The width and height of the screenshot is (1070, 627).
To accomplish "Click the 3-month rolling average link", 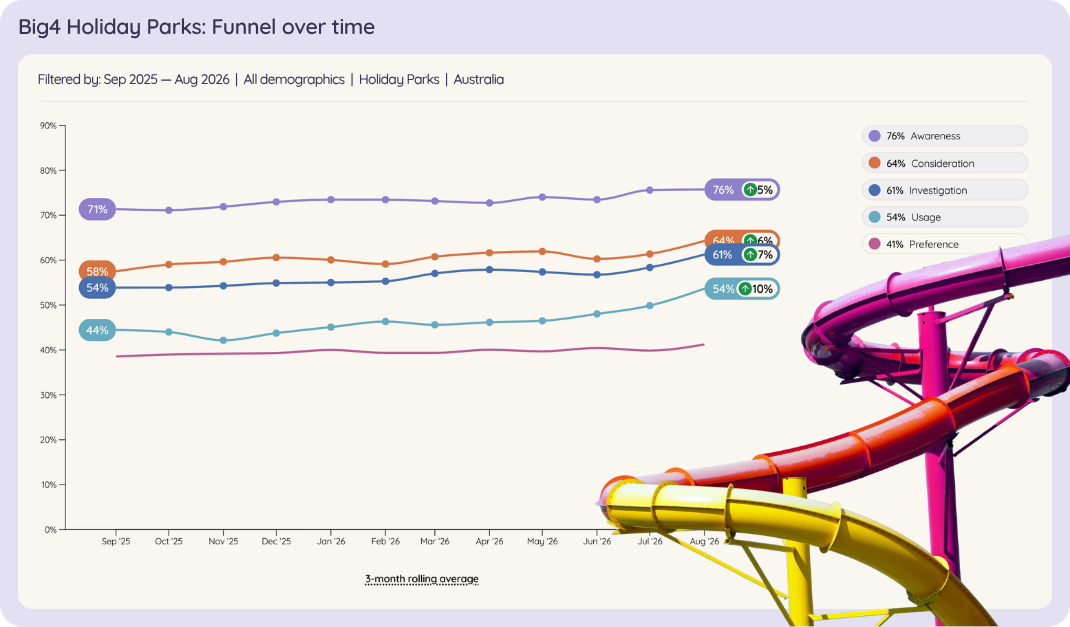I will click(x=422, y=579).
